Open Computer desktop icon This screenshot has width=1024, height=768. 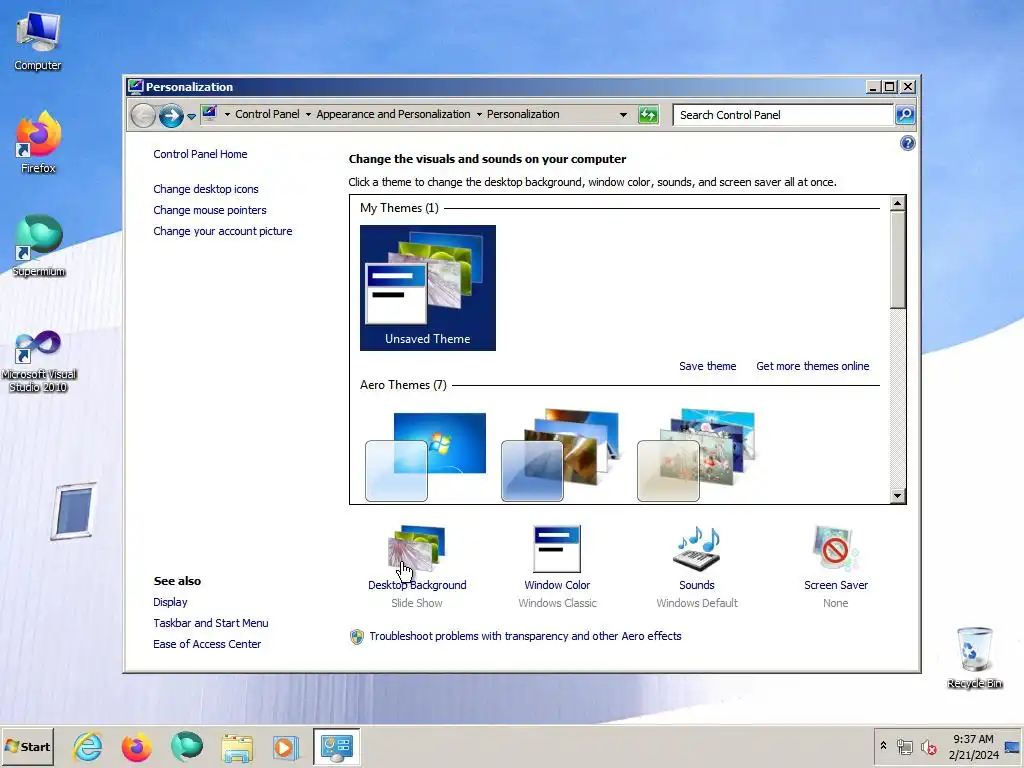point(38,40)
